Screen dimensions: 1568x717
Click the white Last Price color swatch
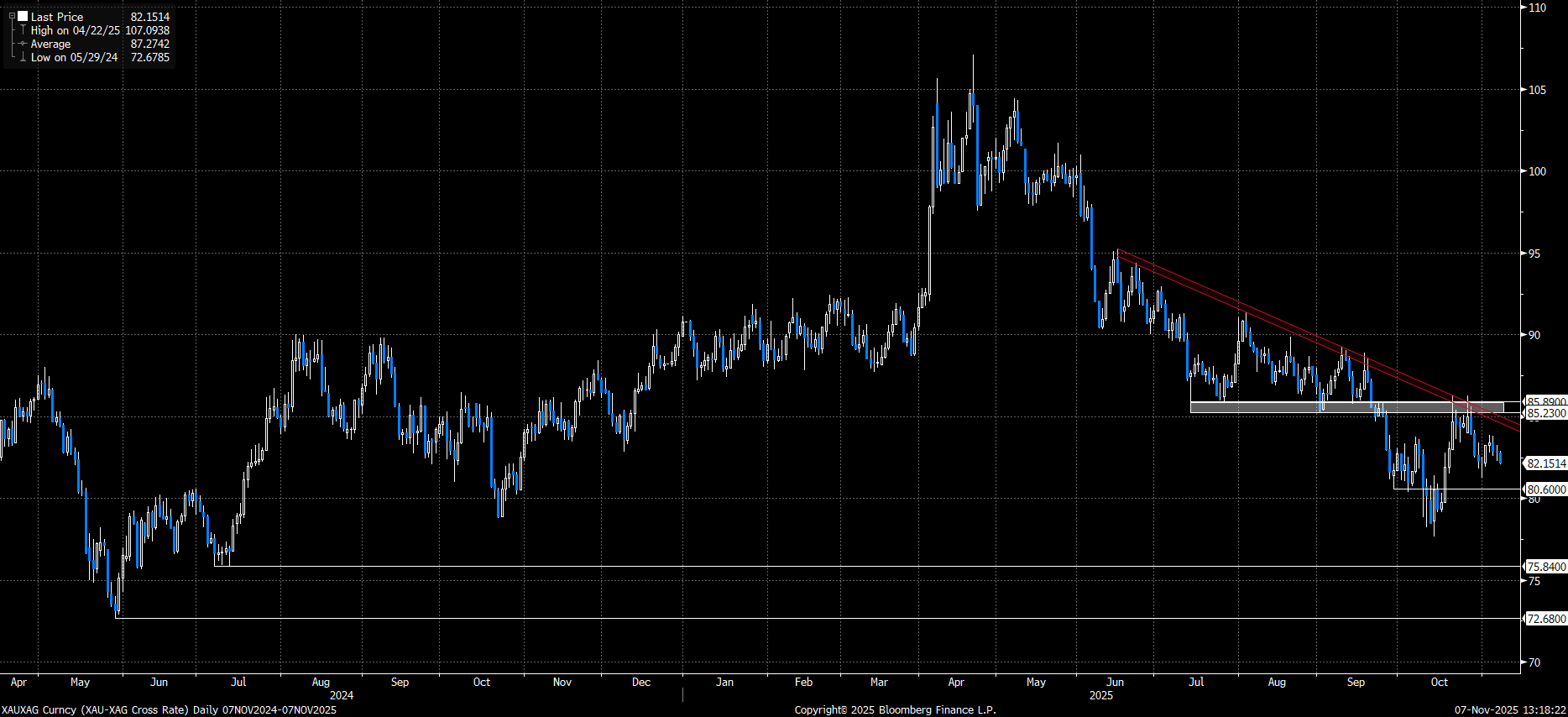tap(23, 16)
